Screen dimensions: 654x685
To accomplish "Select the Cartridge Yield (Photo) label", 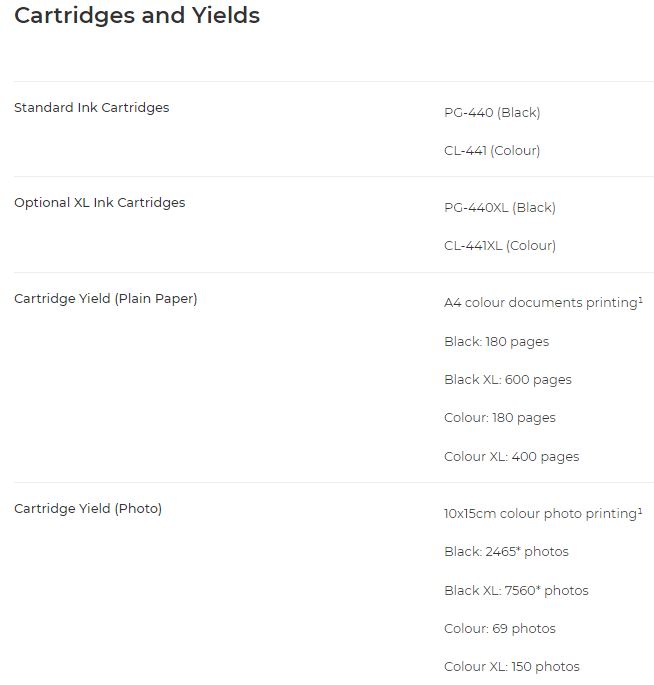I will click(x=88, y=509).
